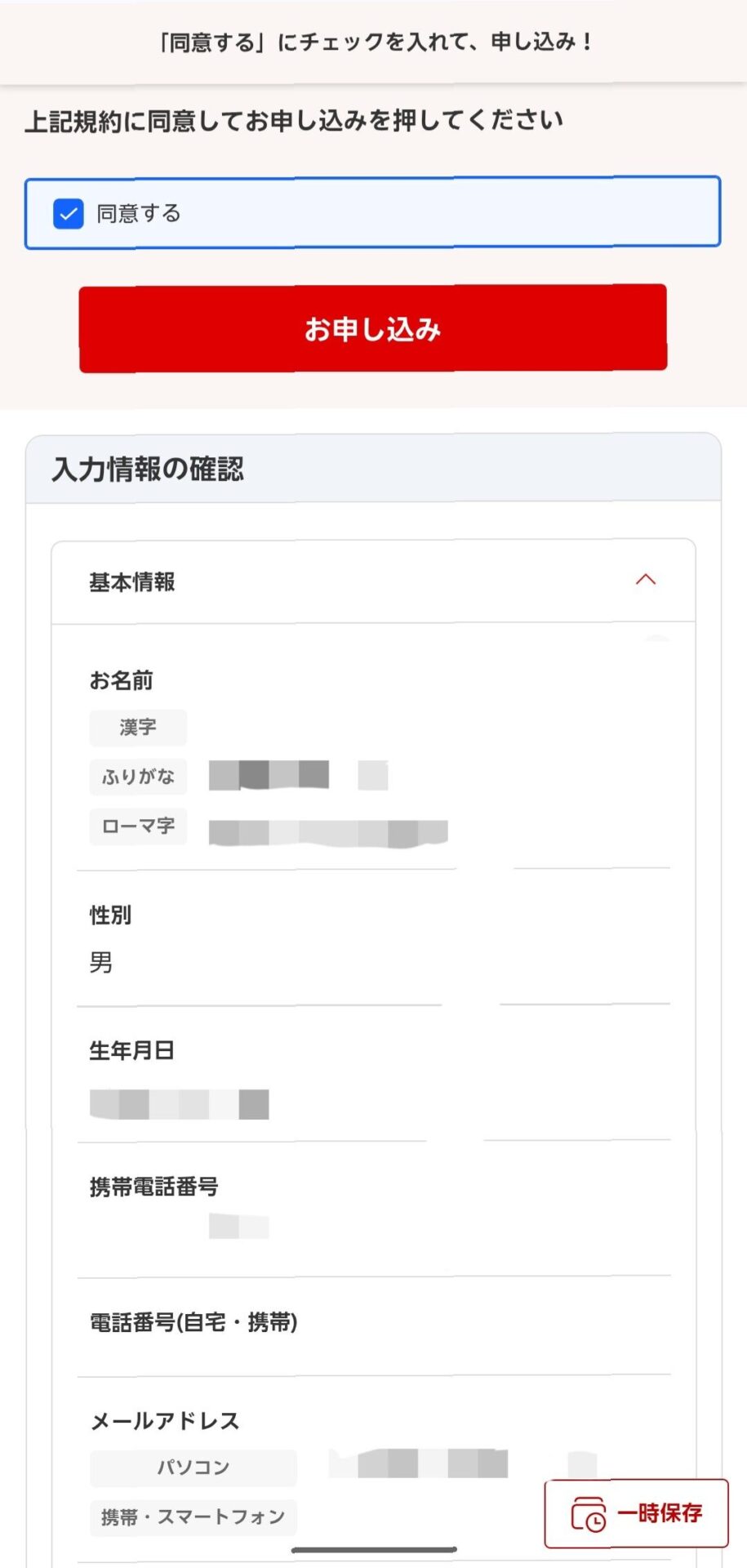Screen dimensions: 747x1568
Task: Collapse the 基本情報 section chevron
Action: (646, 580)
